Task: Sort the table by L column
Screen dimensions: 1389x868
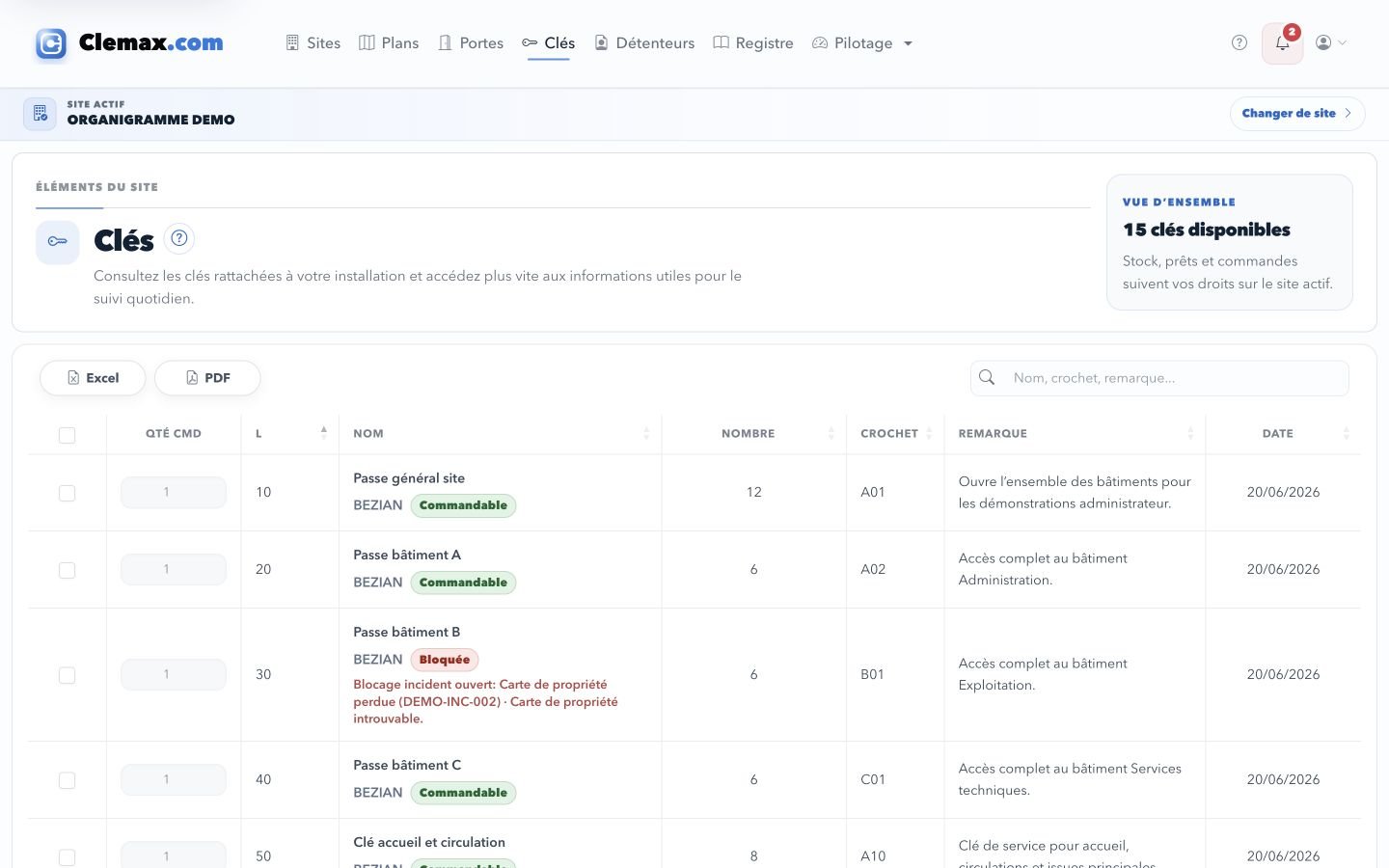Action: (x=289, y=433)
